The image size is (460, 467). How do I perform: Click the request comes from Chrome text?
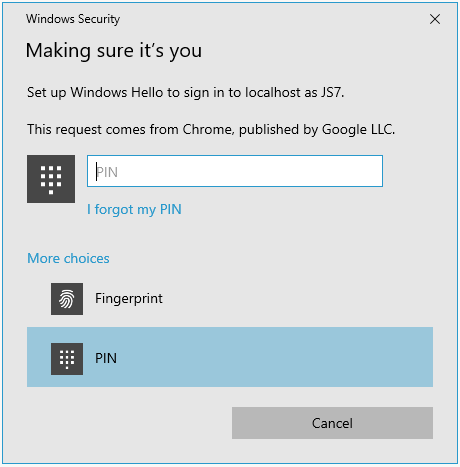point(211,129)
